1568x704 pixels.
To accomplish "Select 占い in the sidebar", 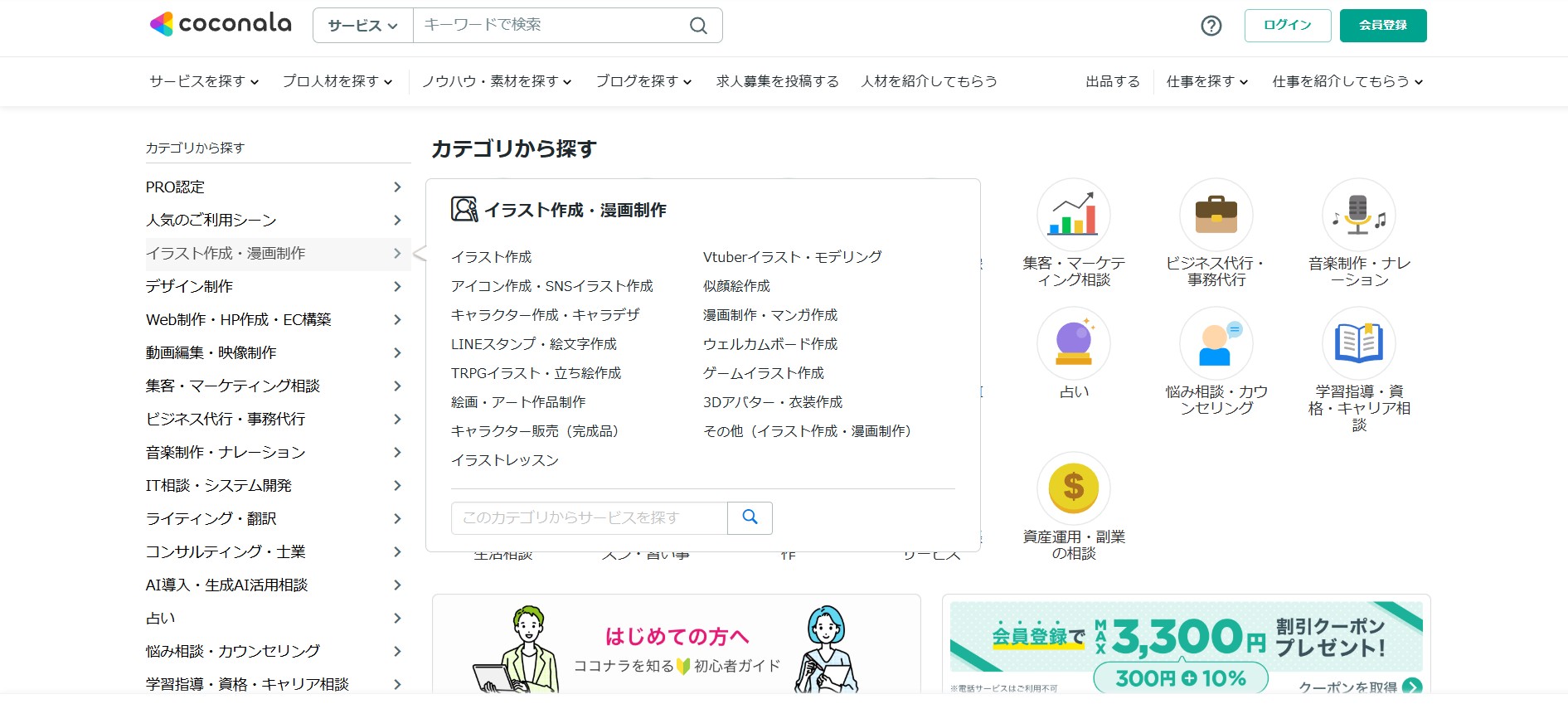I will (278, 619).
